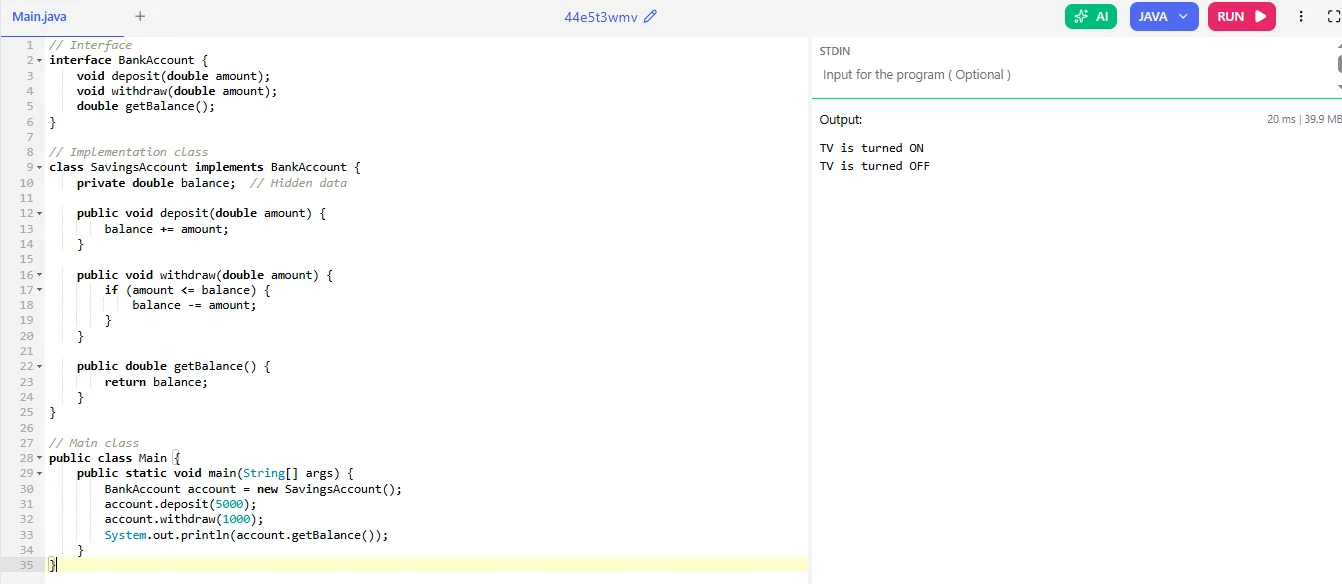Click "return balance;" statement
This screenshot has width=1342, height=584.
point(156,382)
